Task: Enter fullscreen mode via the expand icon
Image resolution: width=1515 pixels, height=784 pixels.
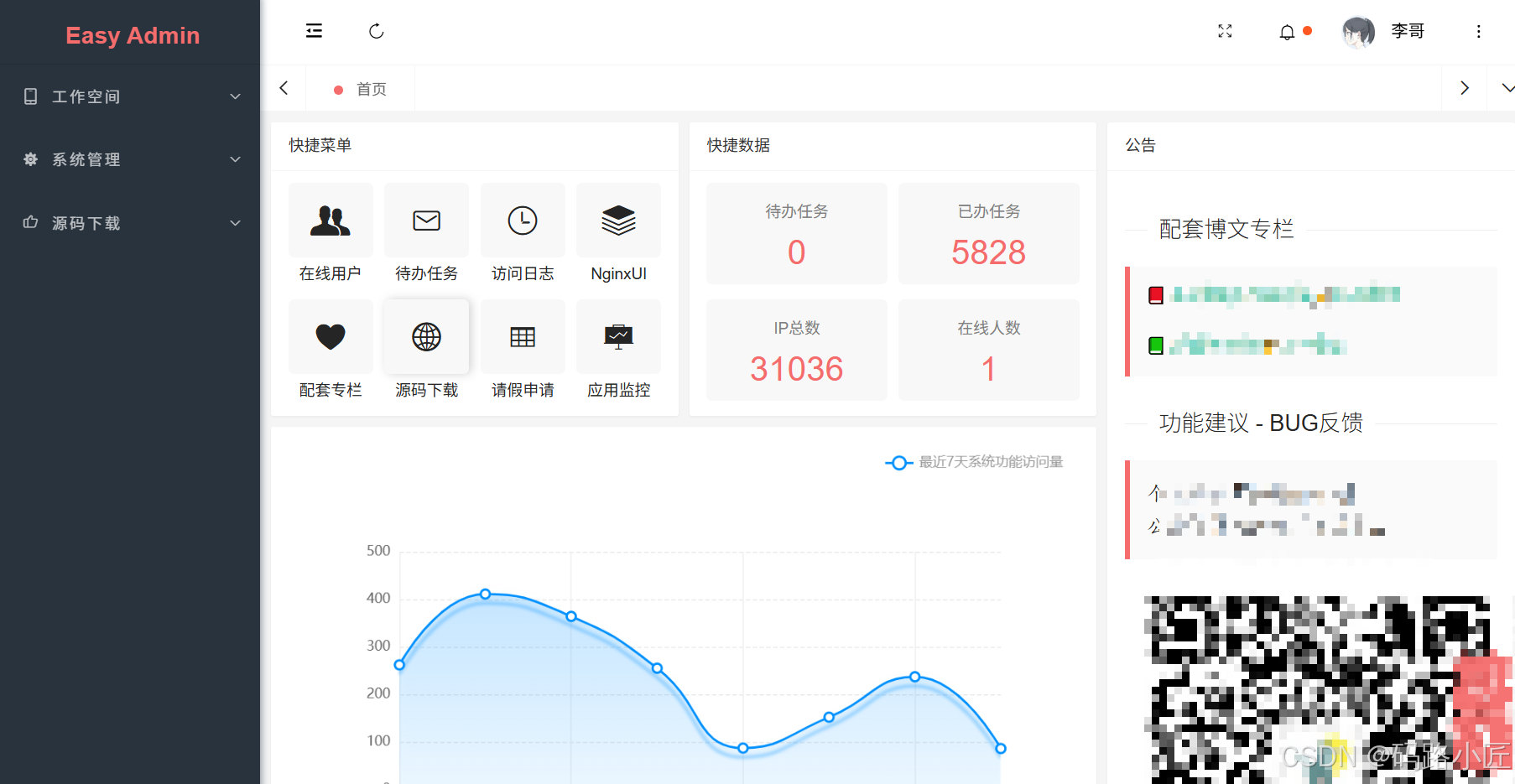Action: (x=1225, y=31)
